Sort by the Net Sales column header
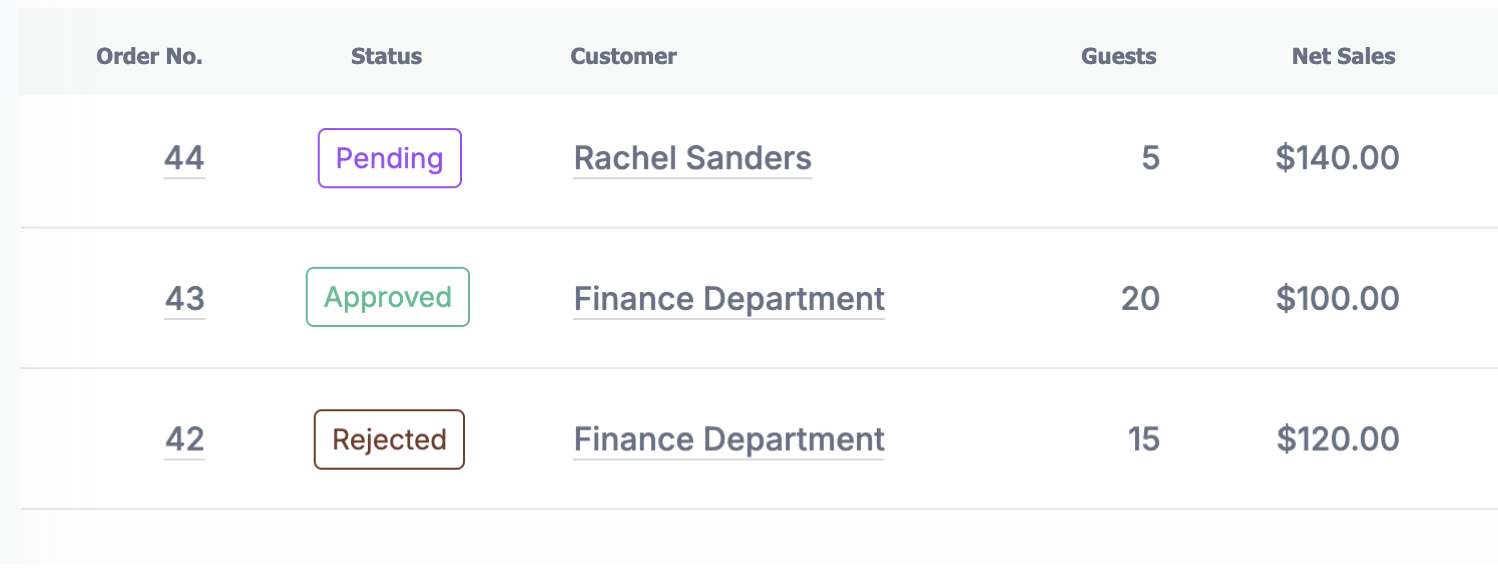This screenshot has height=568, width=1498. 1343,56
